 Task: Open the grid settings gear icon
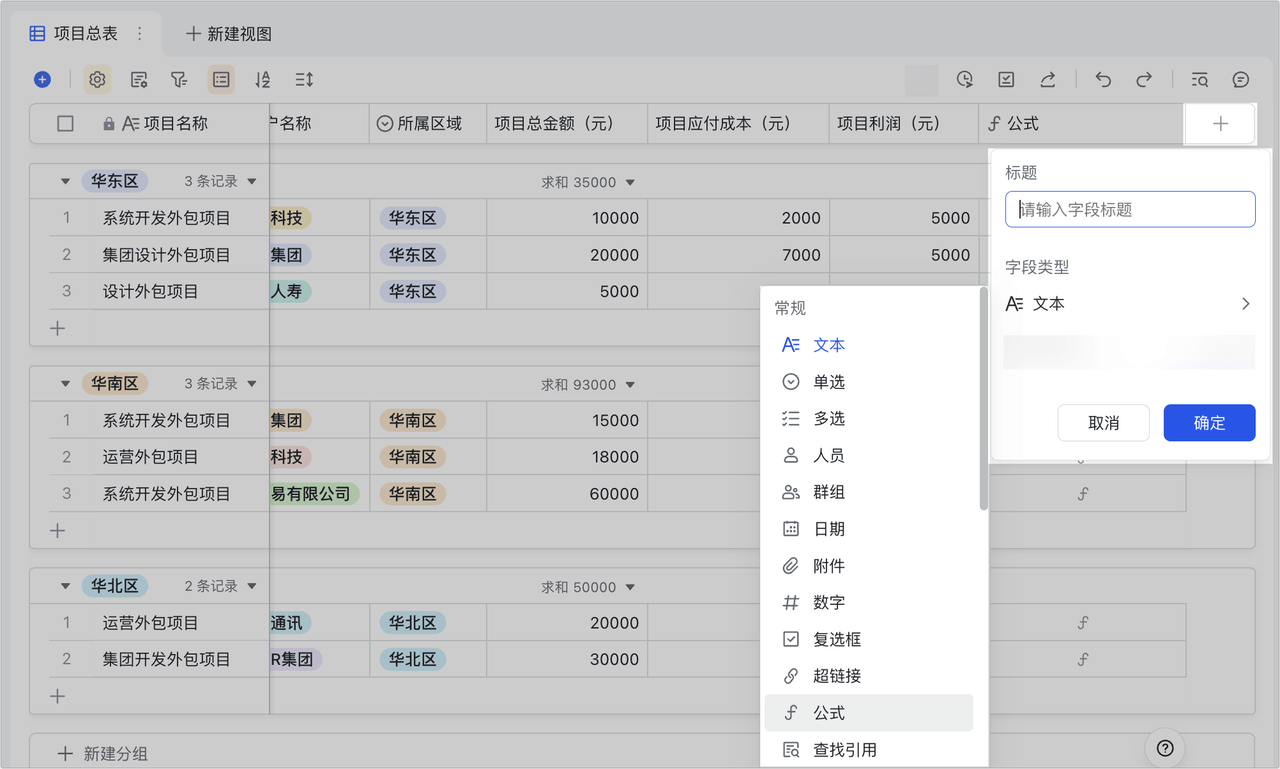click(97, 79)
